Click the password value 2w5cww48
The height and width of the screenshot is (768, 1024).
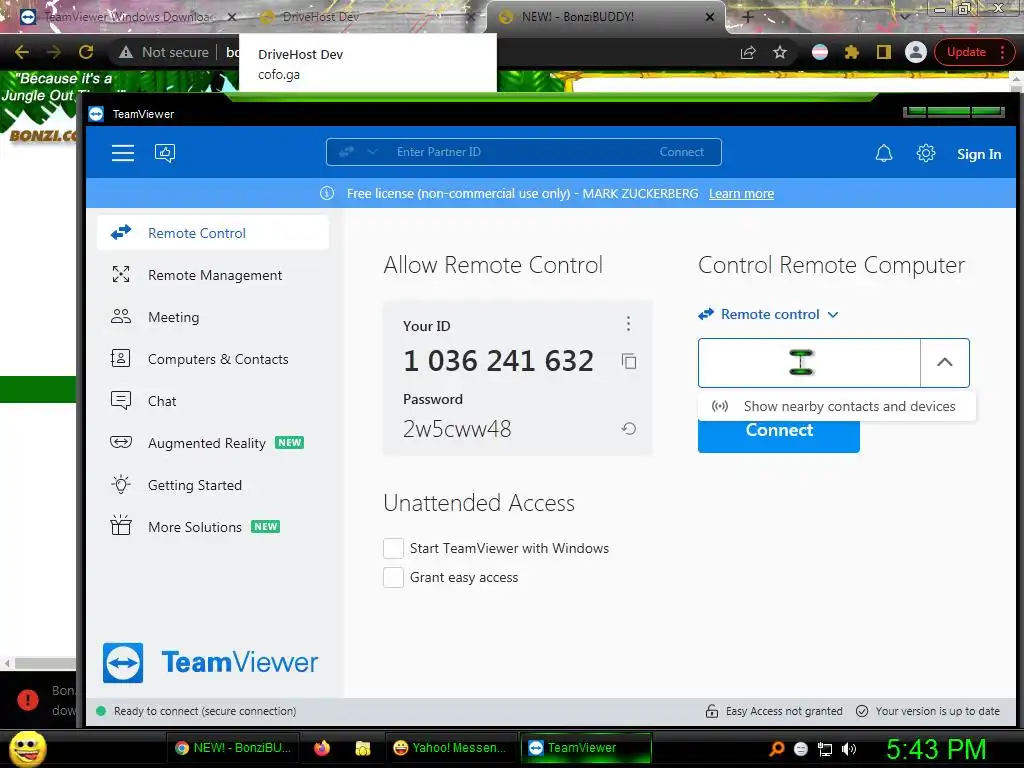pos(457,429)
